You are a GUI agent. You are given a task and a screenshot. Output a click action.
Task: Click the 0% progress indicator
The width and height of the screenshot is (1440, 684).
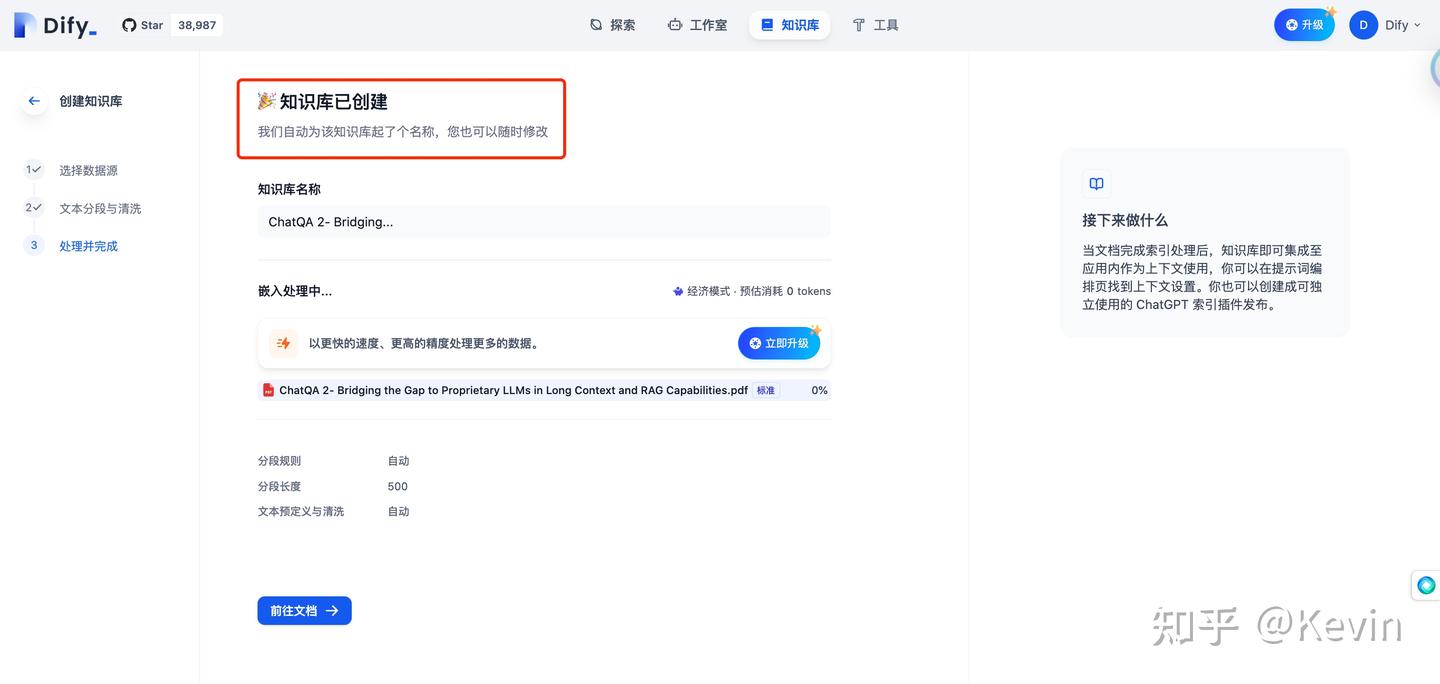pyautogui.click(x=819, y=391)
